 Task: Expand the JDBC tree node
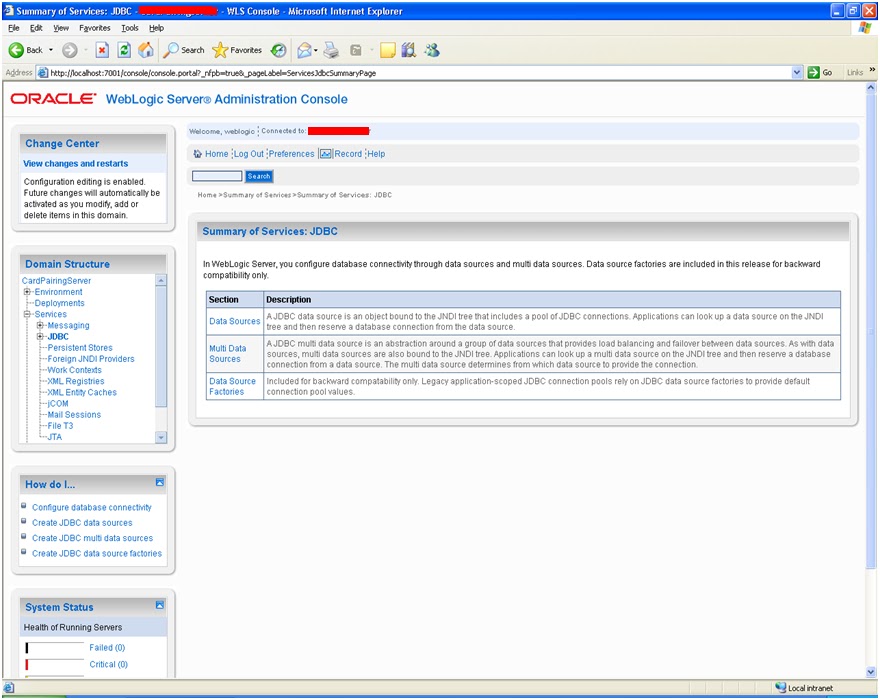[40, 337]
